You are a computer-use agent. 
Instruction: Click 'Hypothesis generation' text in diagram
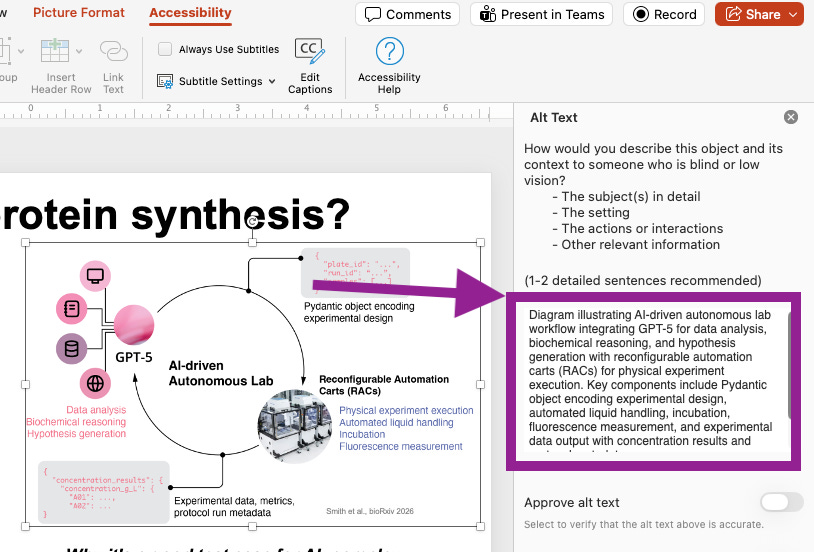point(76,434)
